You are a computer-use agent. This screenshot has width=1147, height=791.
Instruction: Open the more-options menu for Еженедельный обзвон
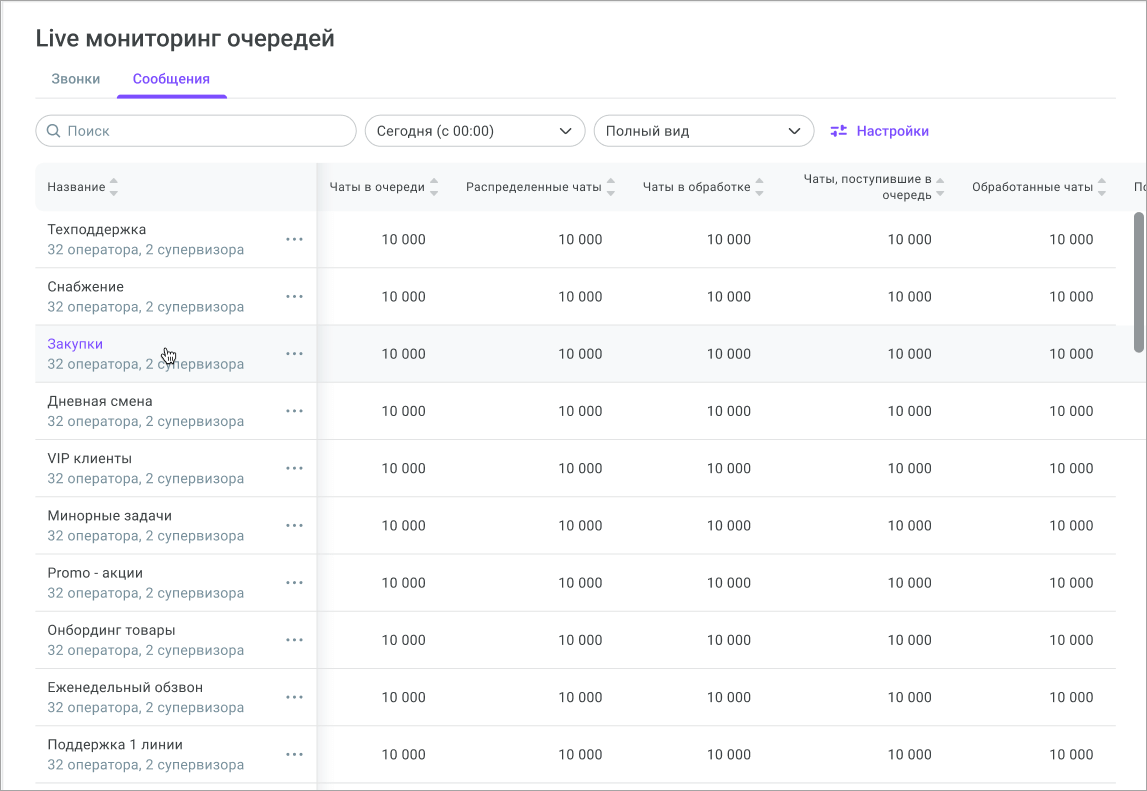click(x=294, y=697)
